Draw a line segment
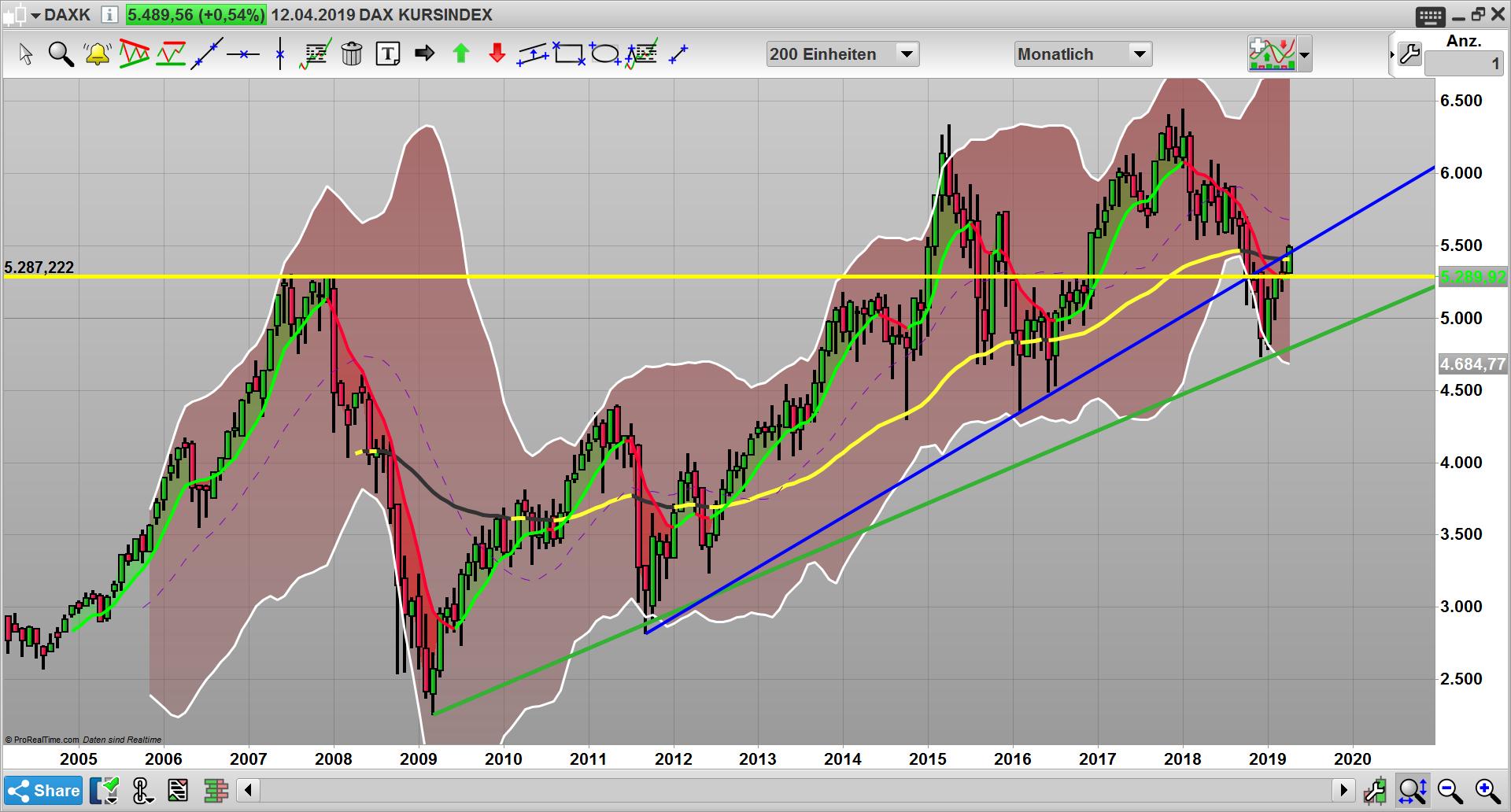This screenshot has height=812, width=1511. tap(678, 54)
